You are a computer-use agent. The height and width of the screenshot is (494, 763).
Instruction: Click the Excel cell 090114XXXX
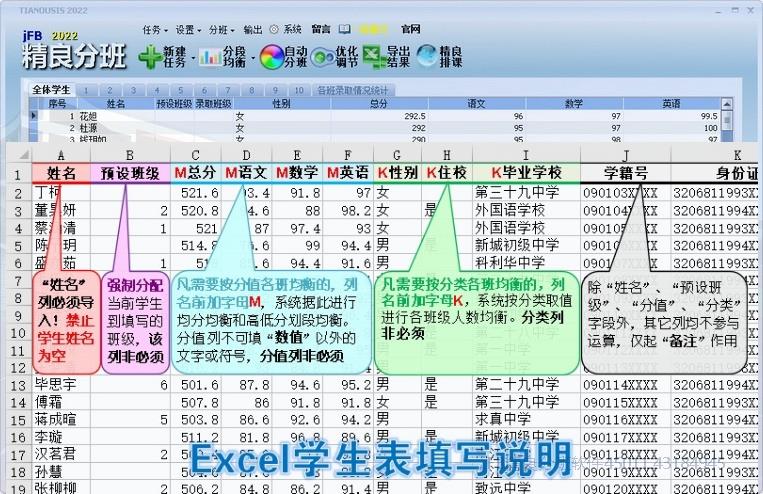(x=626, y=384)
